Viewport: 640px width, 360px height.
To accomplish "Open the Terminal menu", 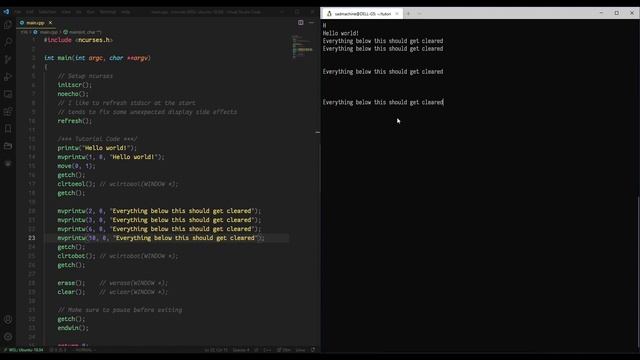I will click(108, 12).
